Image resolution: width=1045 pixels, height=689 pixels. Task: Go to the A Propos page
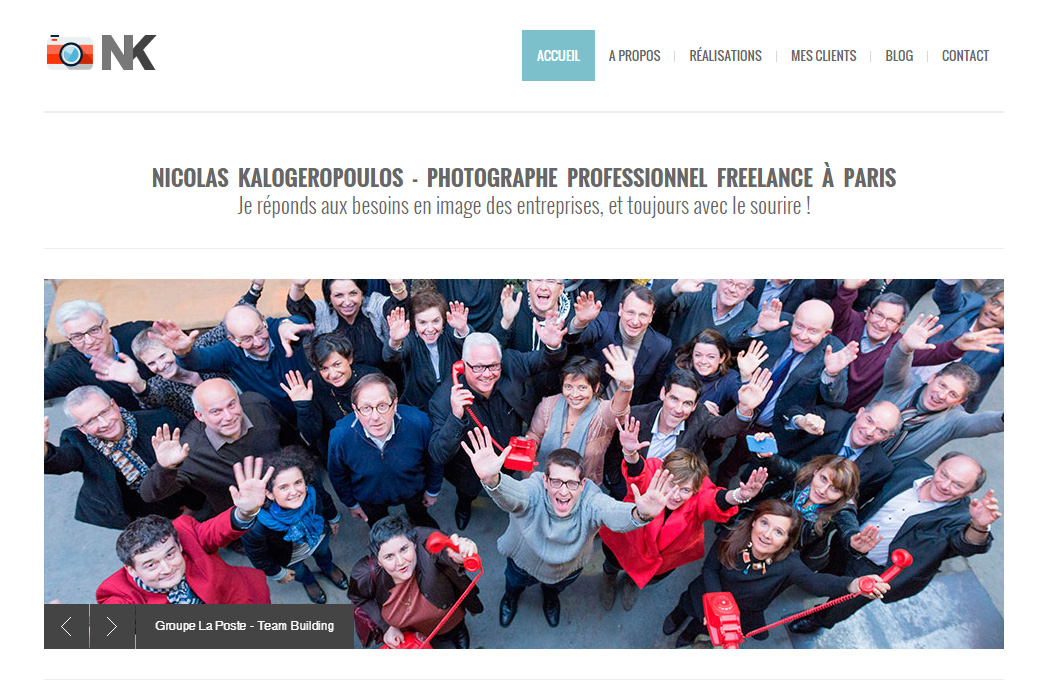[634, 56]
